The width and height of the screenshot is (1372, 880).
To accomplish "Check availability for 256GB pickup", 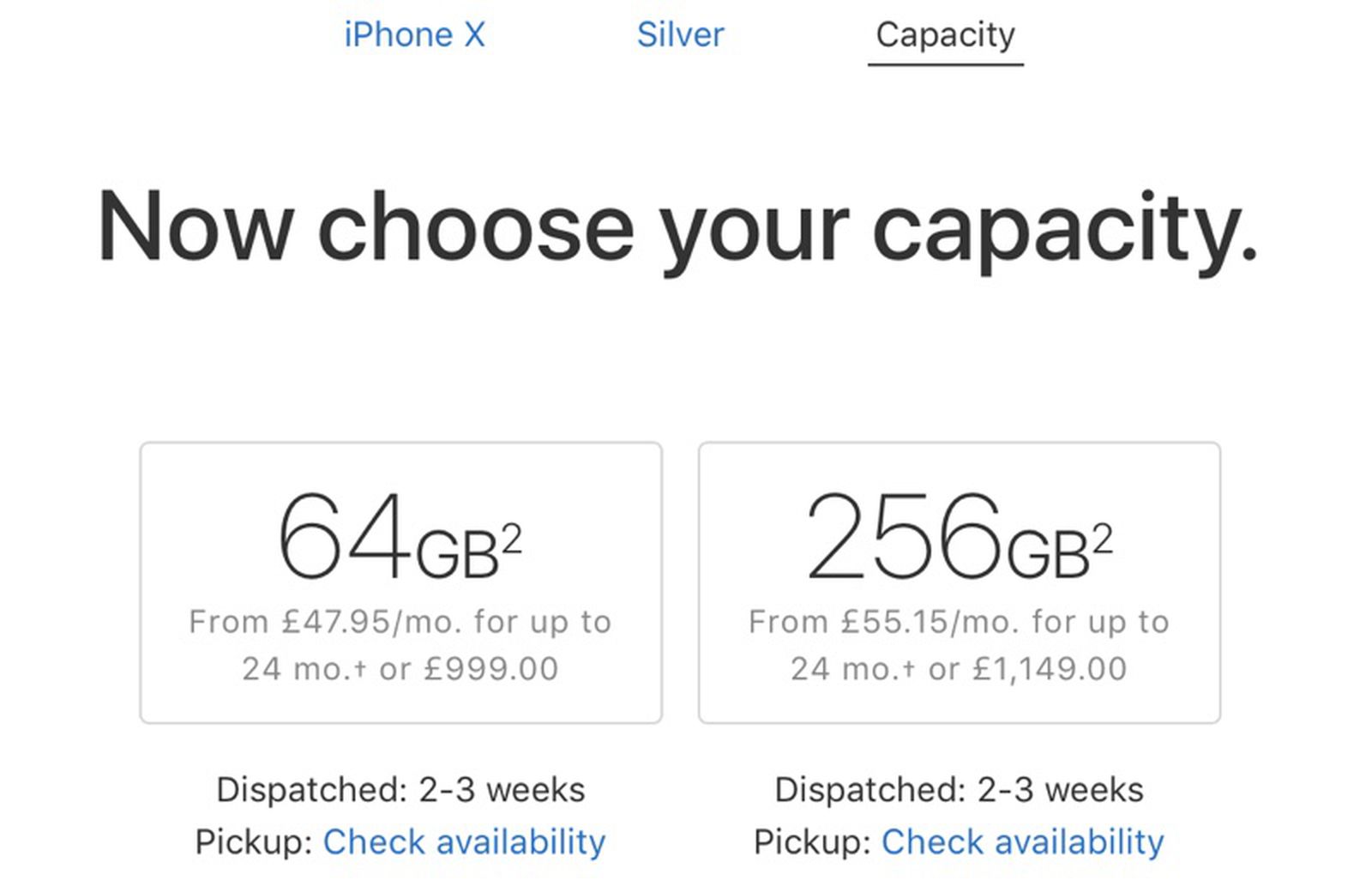I will (1020, 842).
